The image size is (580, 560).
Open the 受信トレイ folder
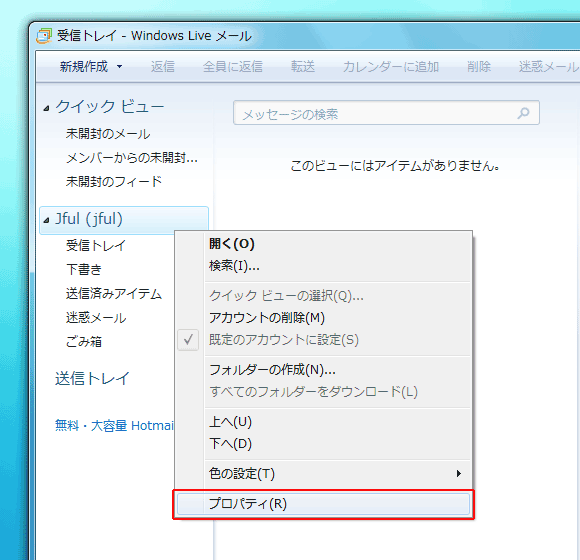pyautogui.click(x=96, y=246)
